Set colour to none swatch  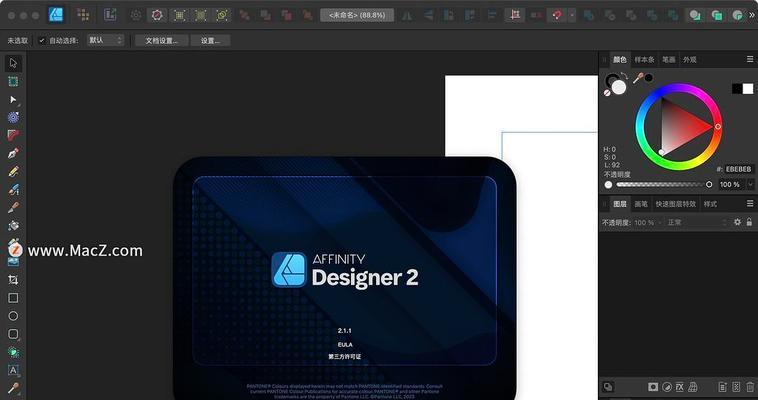click(607, 93)
